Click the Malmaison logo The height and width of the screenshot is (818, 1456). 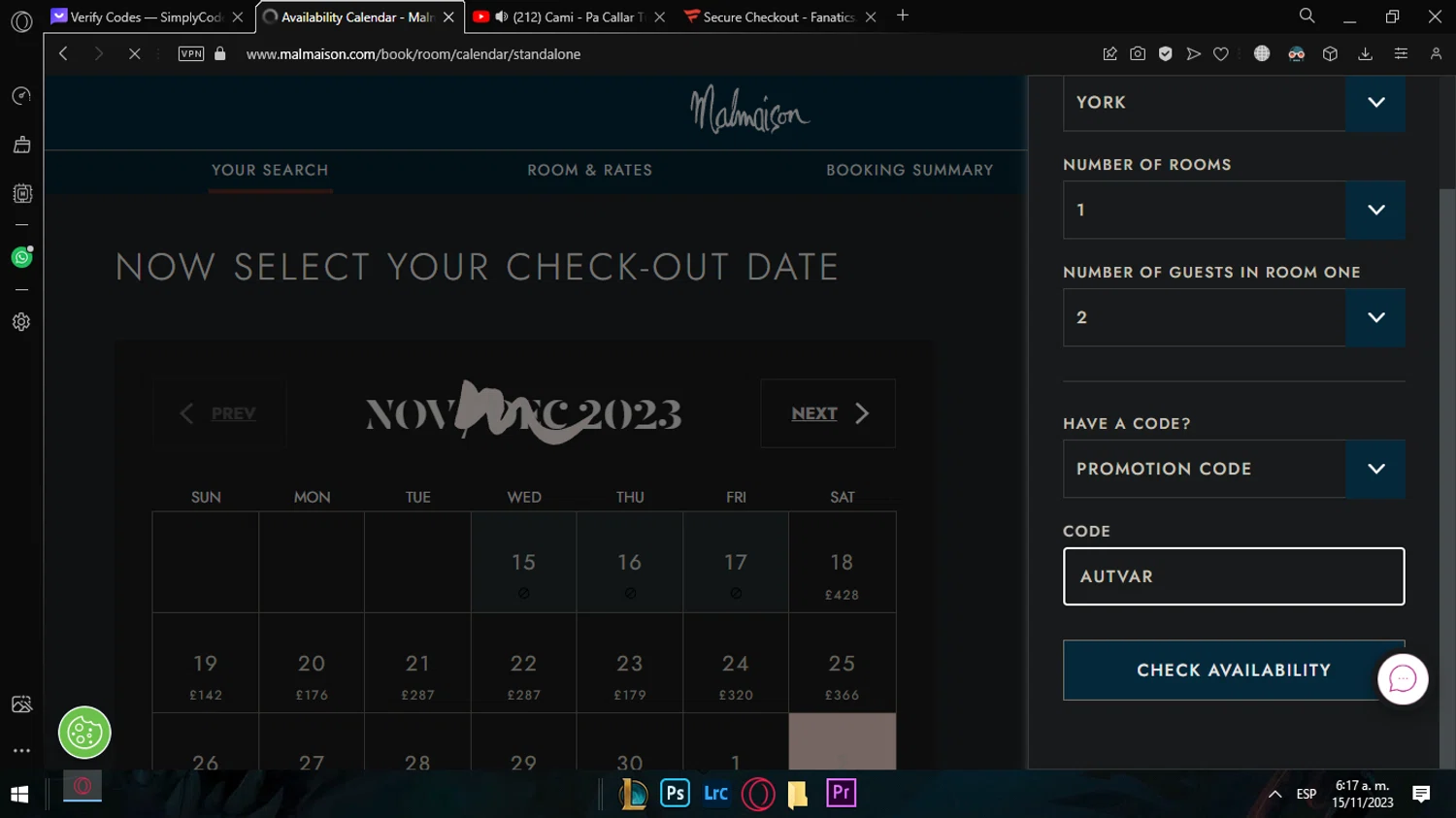click(x=749, y=109)
